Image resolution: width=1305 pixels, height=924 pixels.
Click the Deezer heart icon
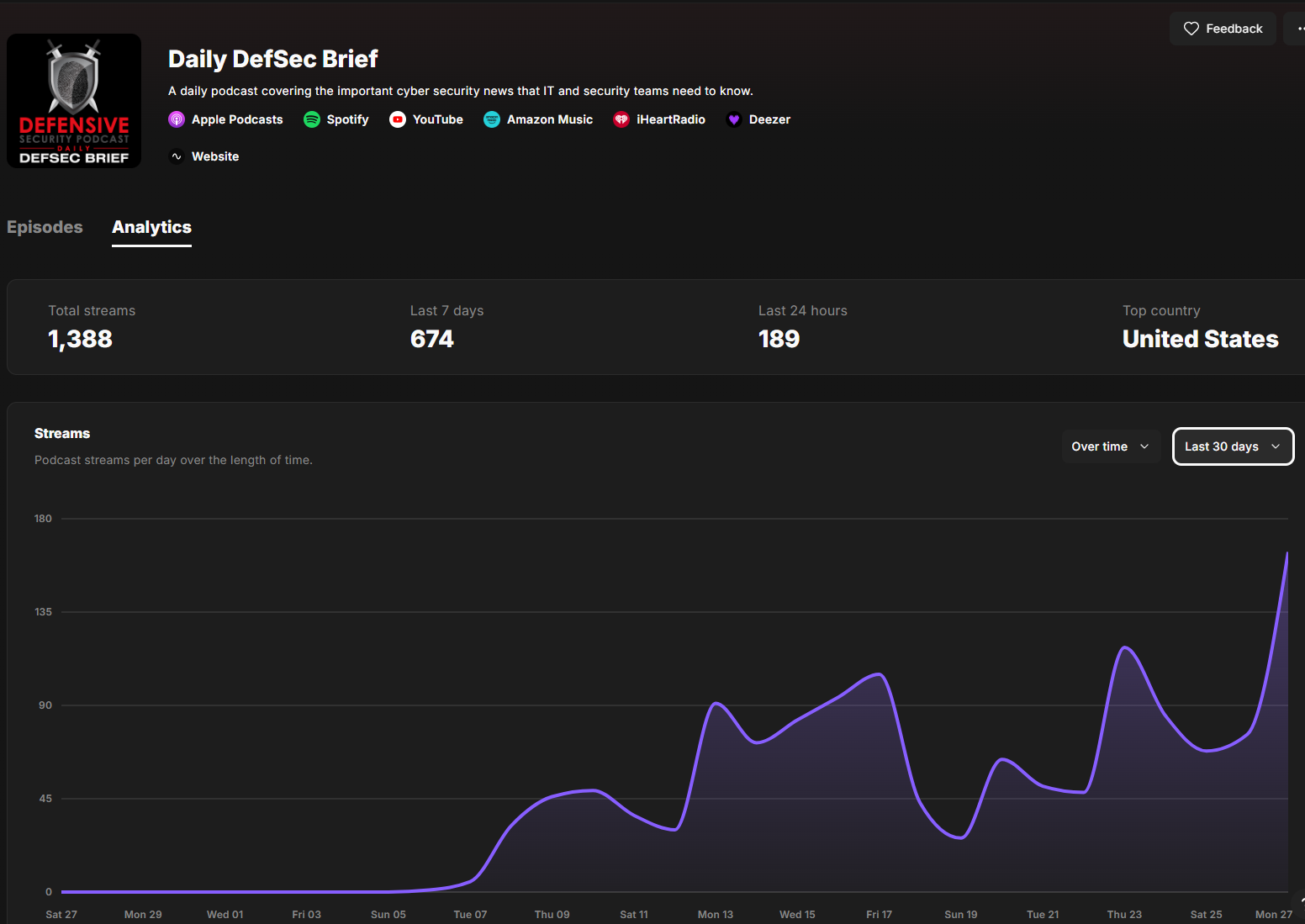(734, 119)
